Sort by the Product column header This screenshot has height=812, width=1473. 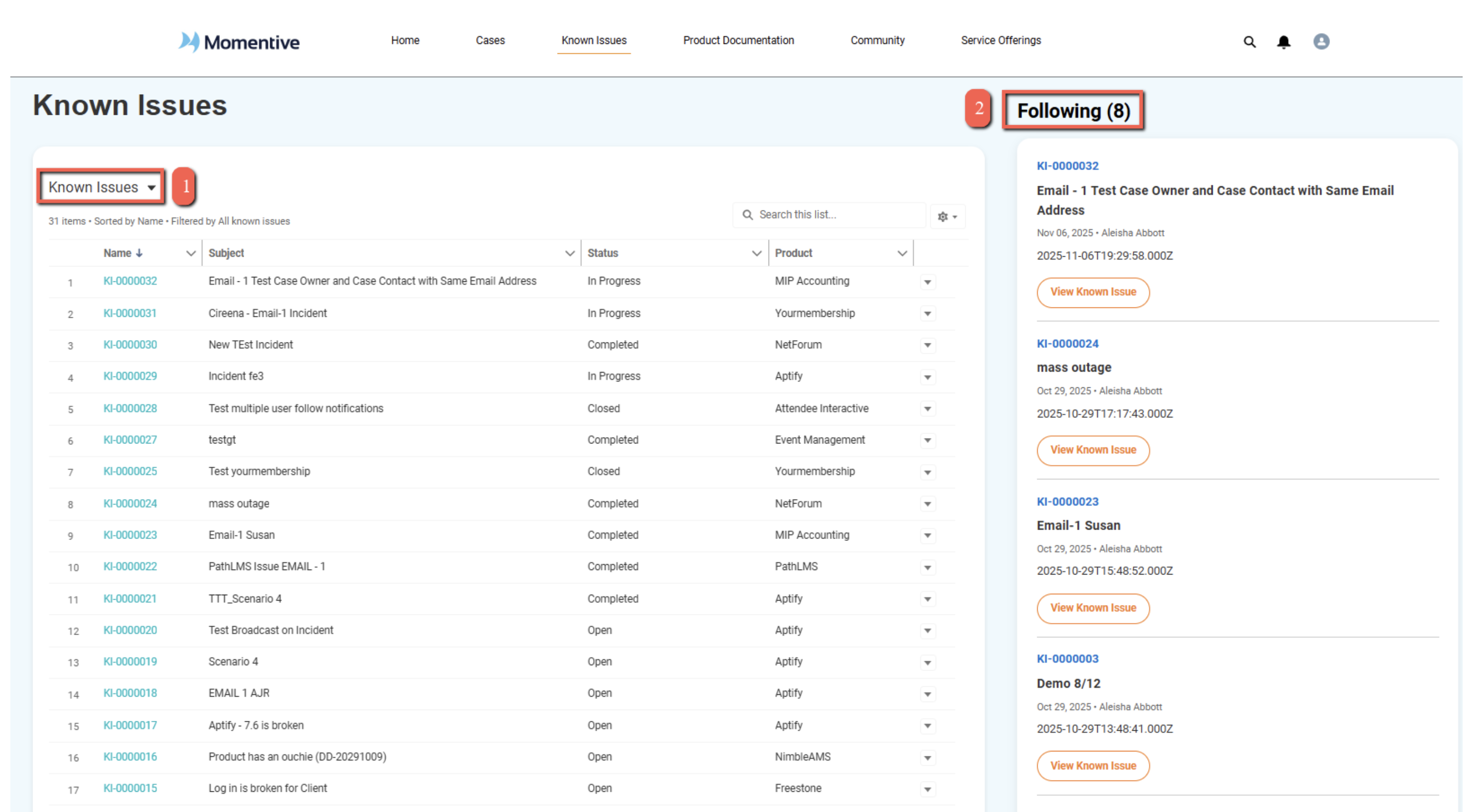tap(793, 253)
